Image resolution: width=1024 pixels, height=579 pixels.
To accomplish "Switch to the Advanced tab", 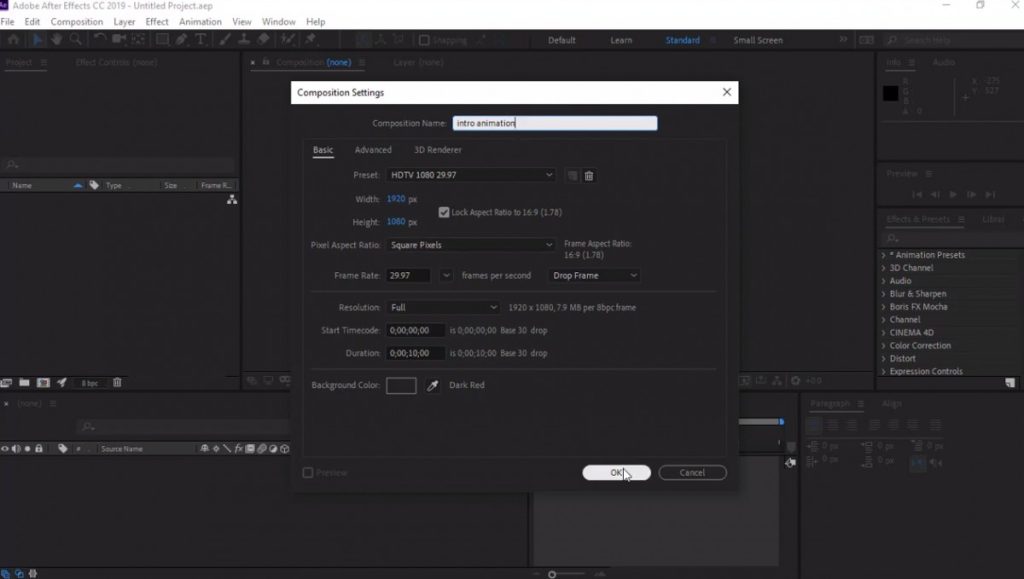I will tap(372, 149).
